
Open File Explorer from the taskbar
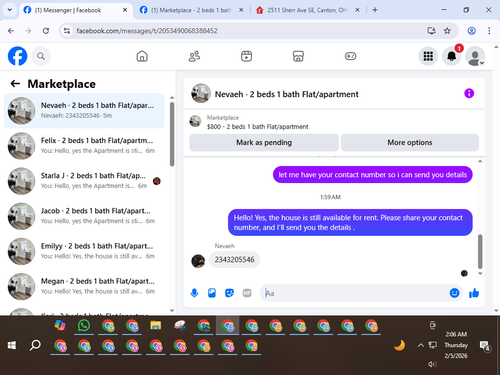[x=156, y=325]
